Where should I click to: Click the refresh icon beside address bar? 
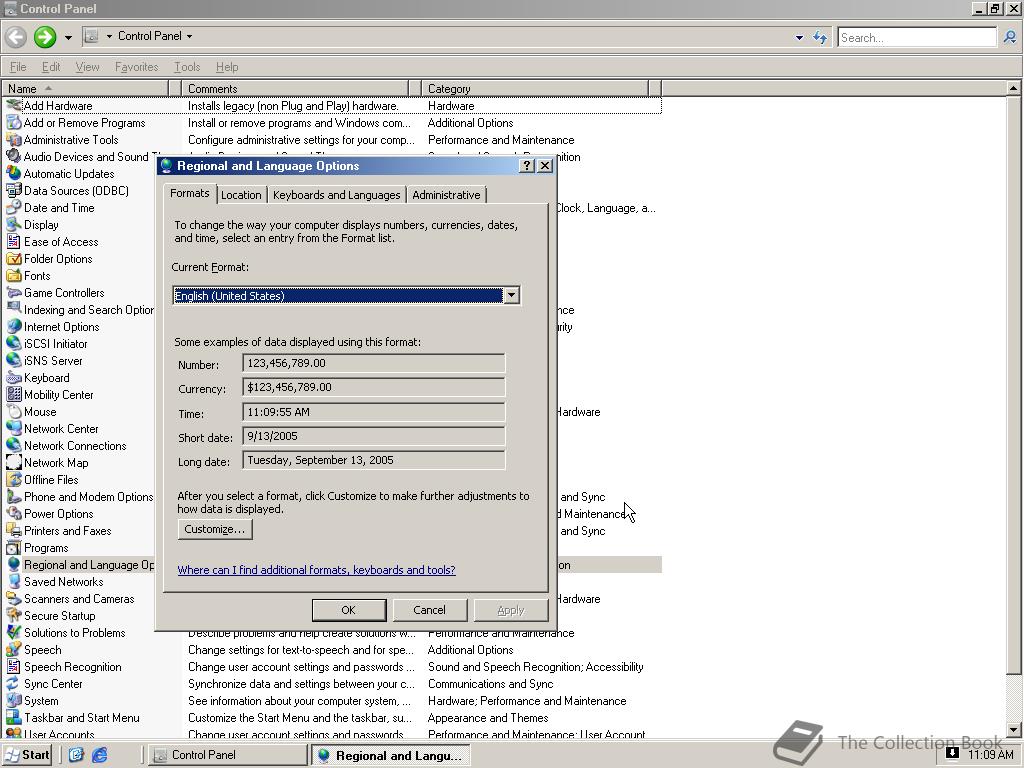pyautogui.click(x=820, y=37)
